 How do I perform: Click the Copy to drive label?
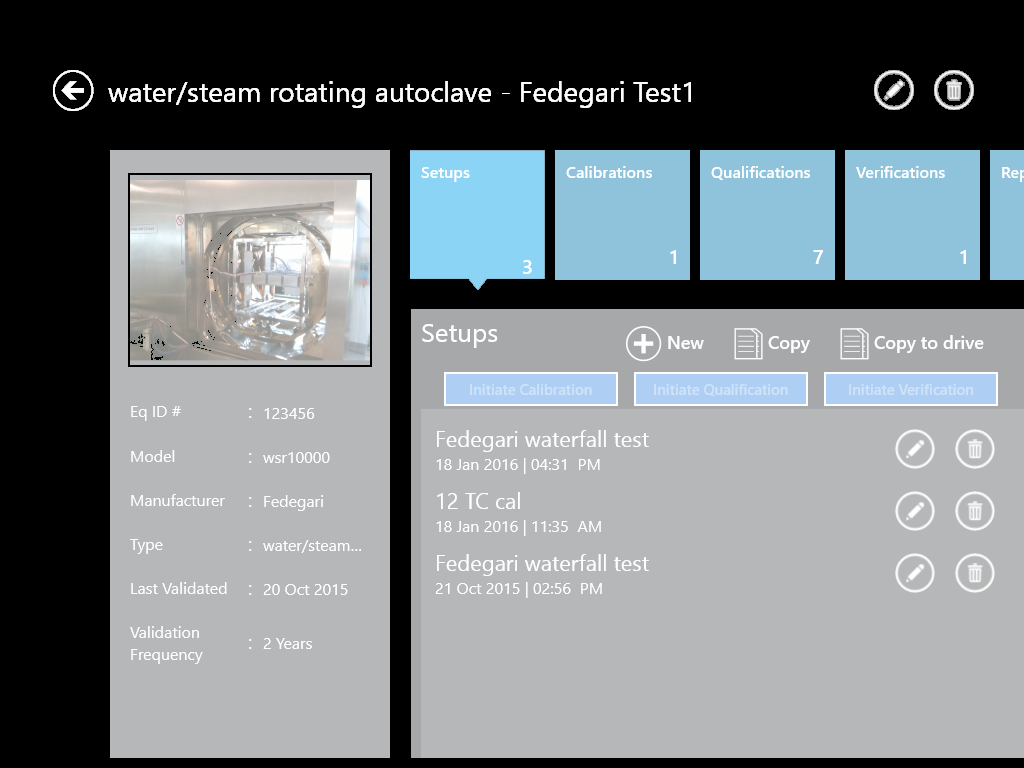click(929, 343)
